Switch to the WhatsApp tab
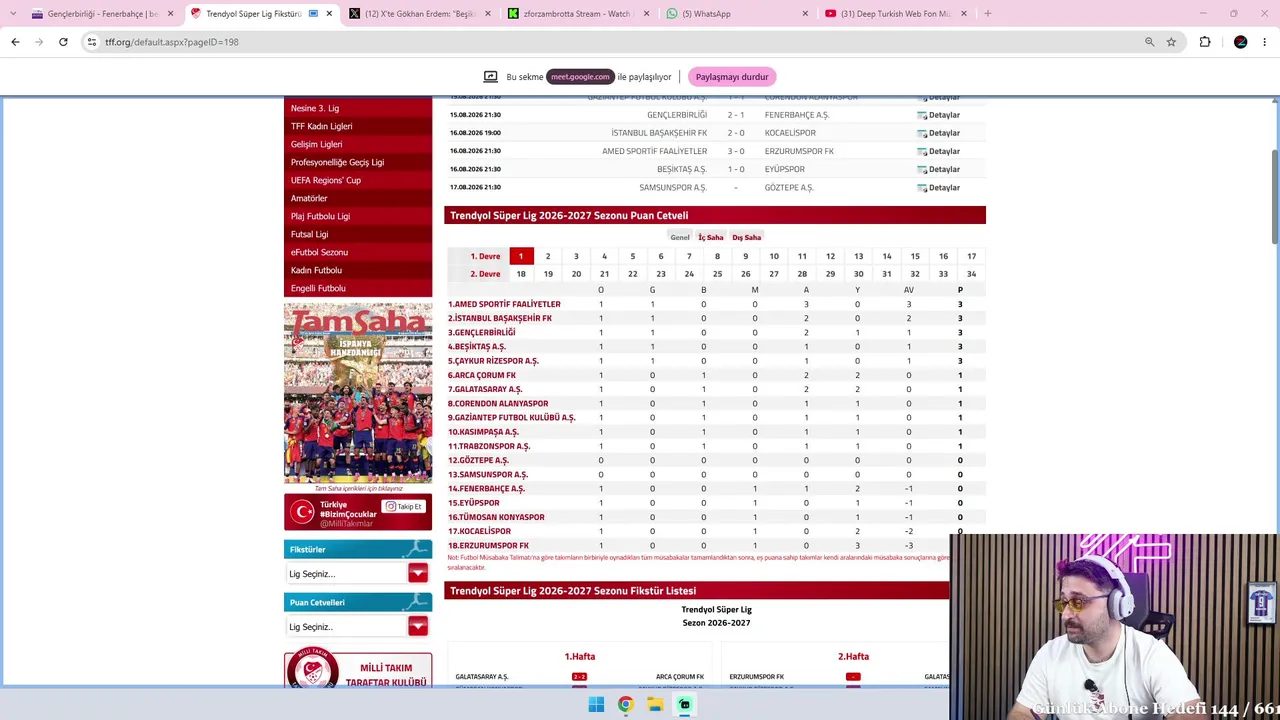The width and height of the screenshot is (1280, 720). coord(737,13)
